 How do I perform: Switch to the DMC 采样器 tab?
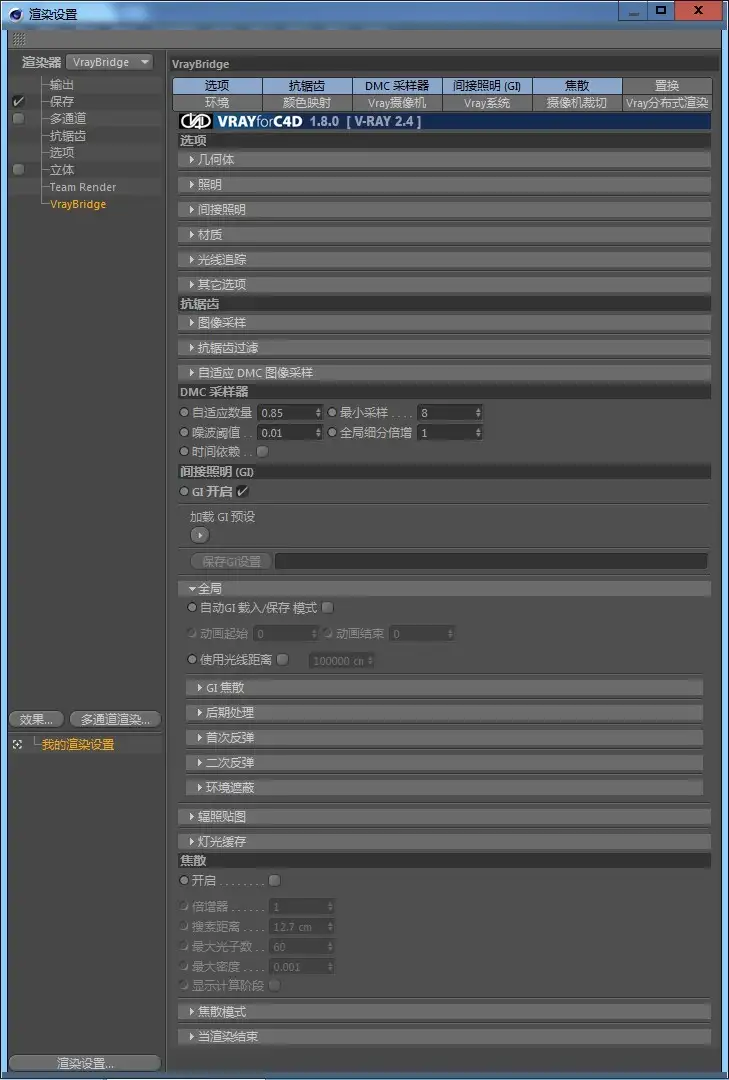(x=397, y=86)
